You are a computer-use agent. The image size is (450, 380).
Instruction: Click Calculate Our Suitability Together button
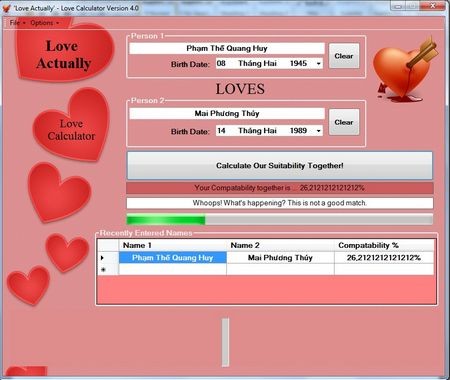[x=280, y=166]
